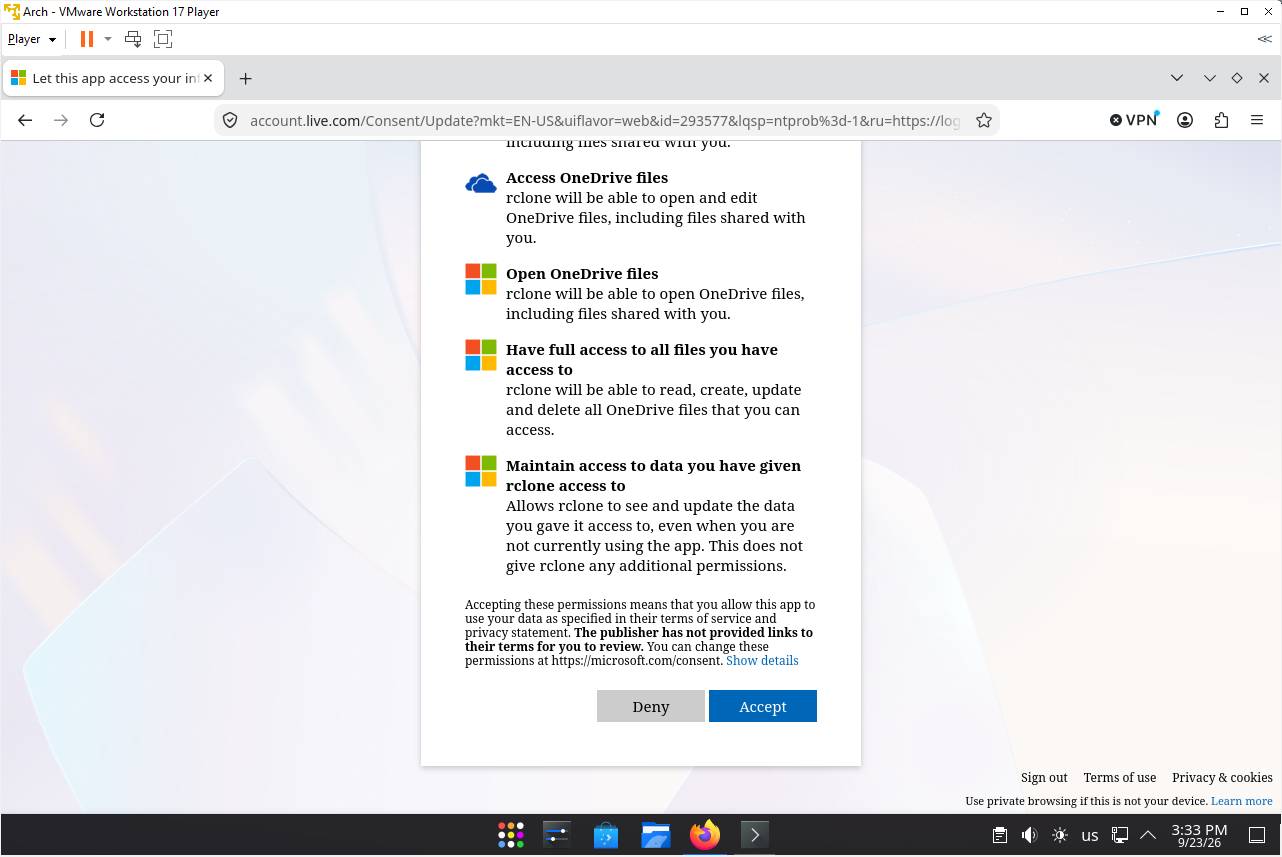Accept rclone's permission request
The height and width of the screenshot is (857, 1282).
tap(763, 706)
